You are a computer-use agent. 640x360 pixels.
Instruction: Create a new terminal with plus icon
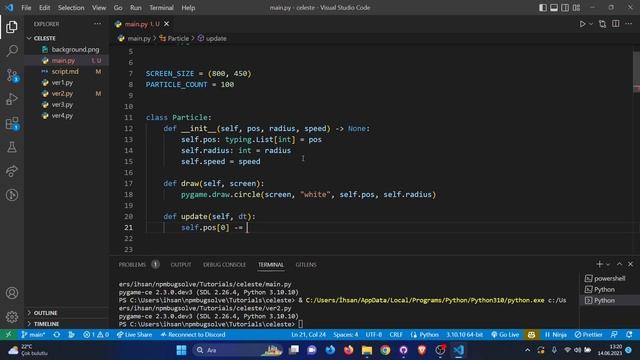pyautogui.click(x=599, y=264)
